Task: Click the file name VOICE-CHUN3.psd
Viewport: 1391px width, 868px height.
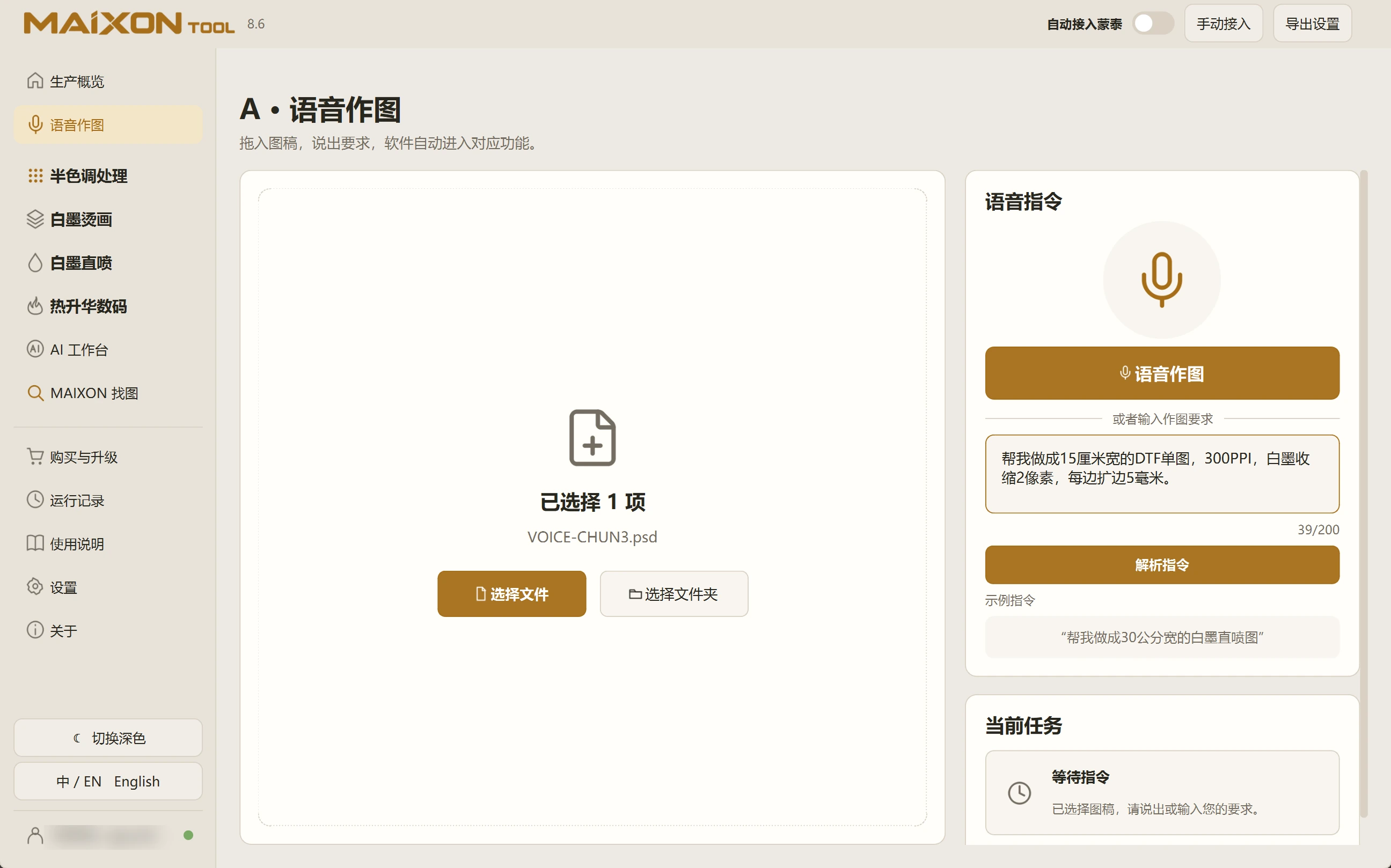Action: 592,537
